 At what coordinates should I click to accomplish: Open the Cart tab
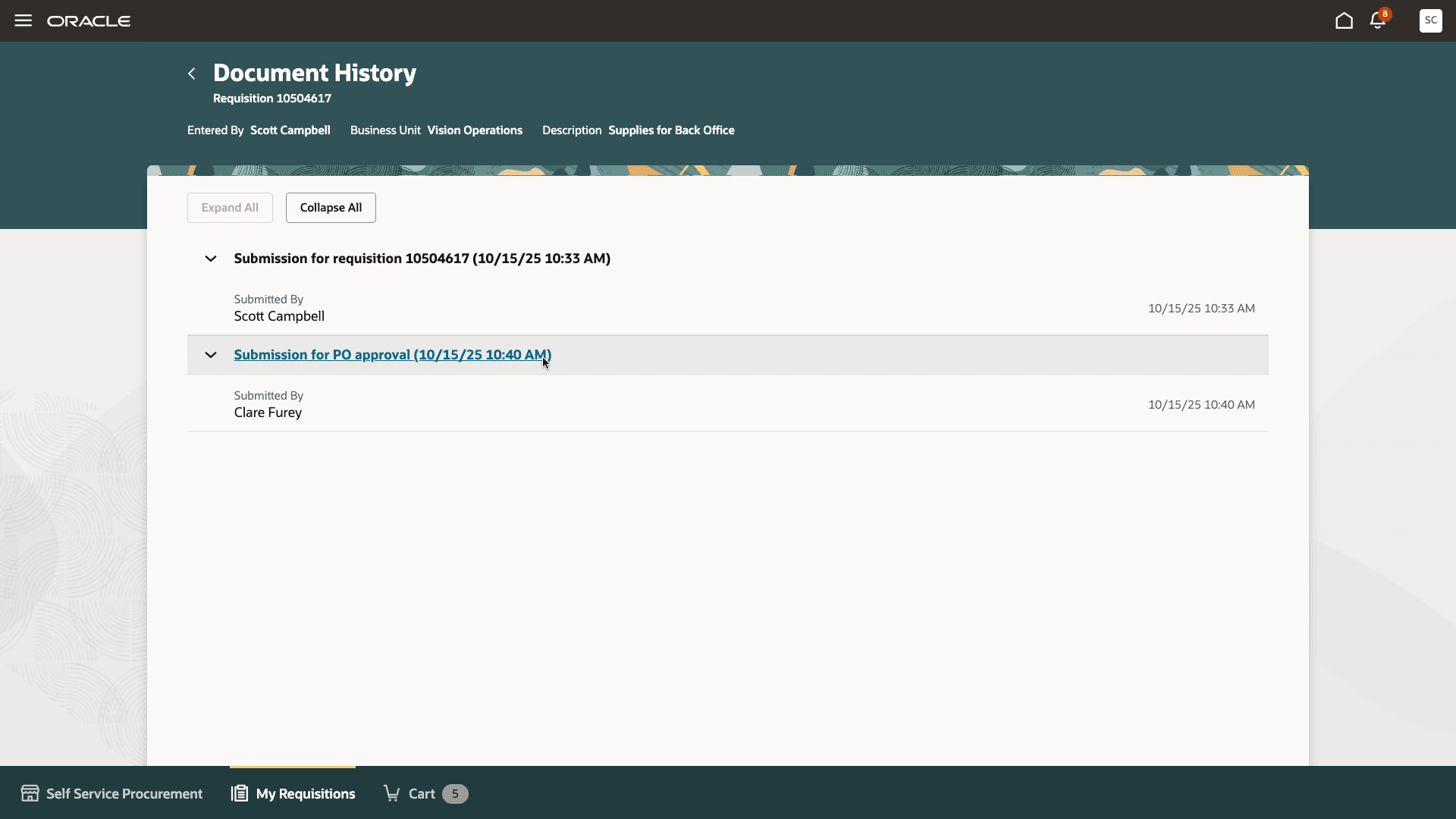pyautogui.click(x=422, y=792)
